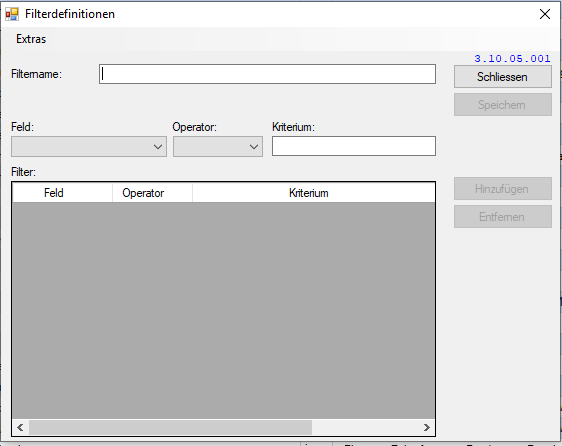Click the blue version number 3.10.05.001

[x=512, y=58]
